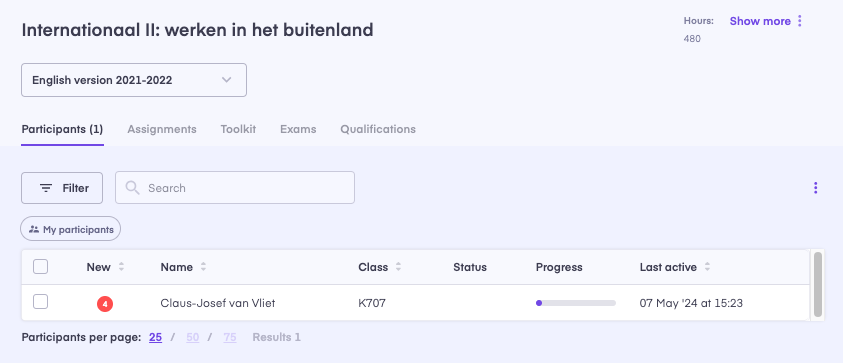Open the Qualifications tab

pyautogui.click(x=378, y=129)
